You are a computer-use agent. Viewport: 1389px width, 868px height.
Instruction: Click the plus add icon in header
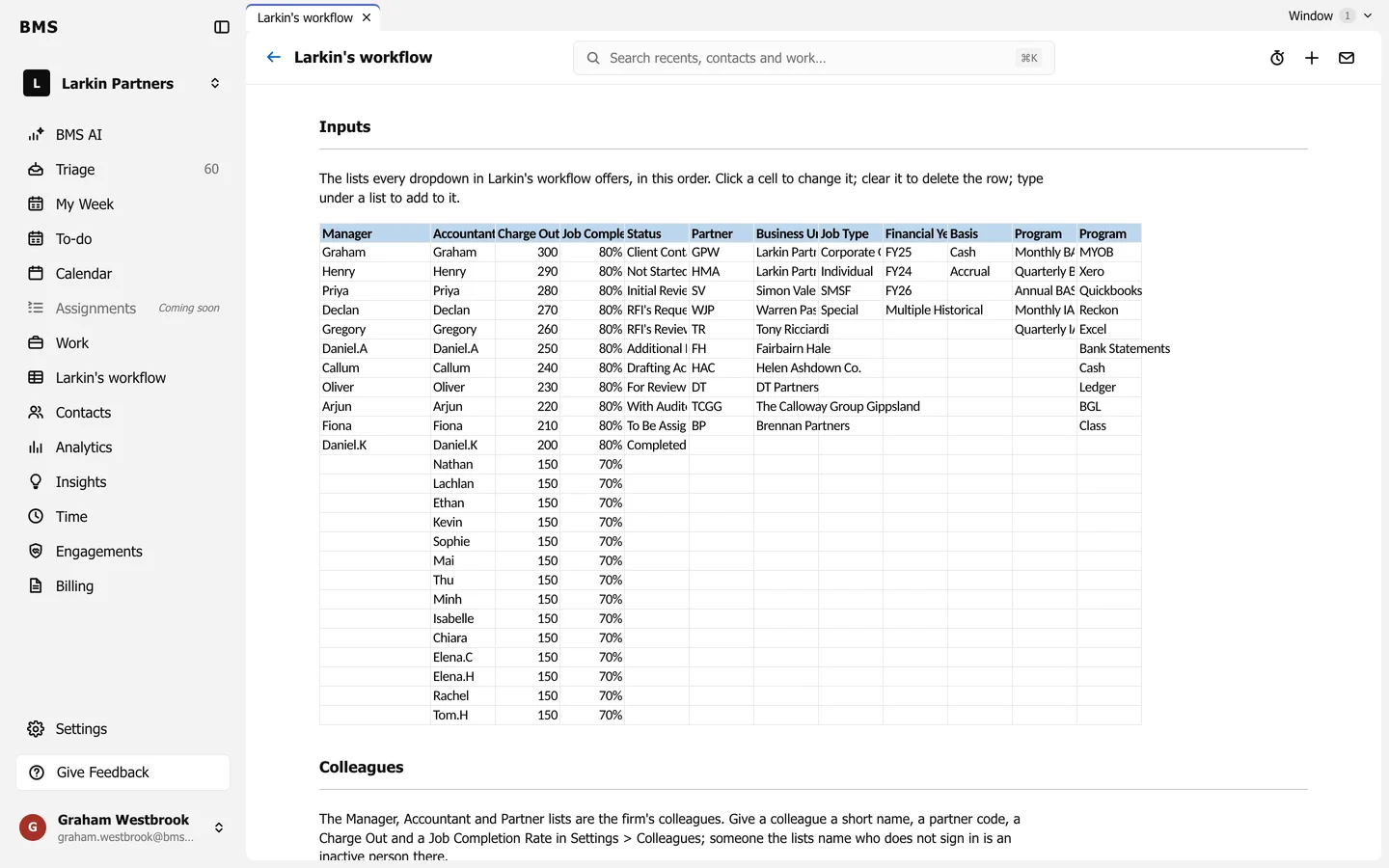point(1312,58)
